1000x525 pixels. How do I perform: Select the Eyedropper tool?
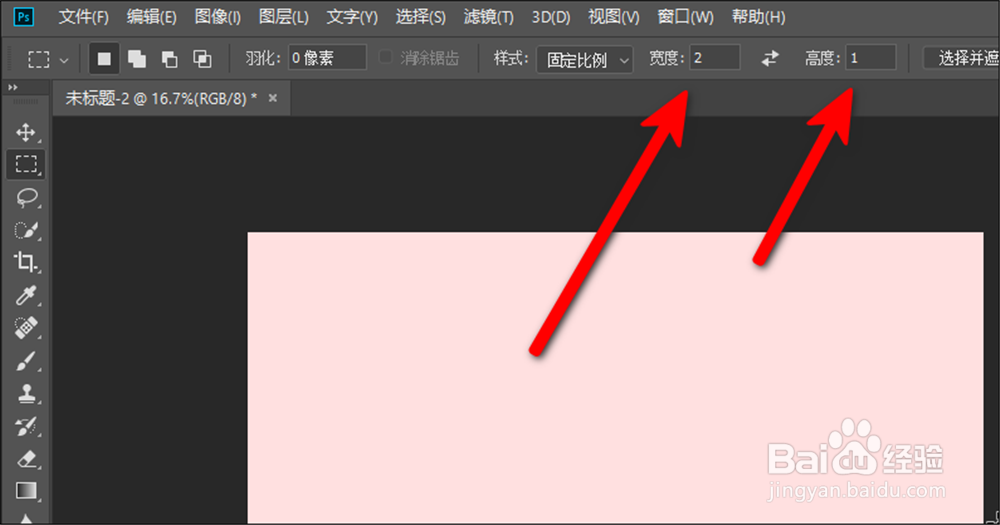(26, 295)
